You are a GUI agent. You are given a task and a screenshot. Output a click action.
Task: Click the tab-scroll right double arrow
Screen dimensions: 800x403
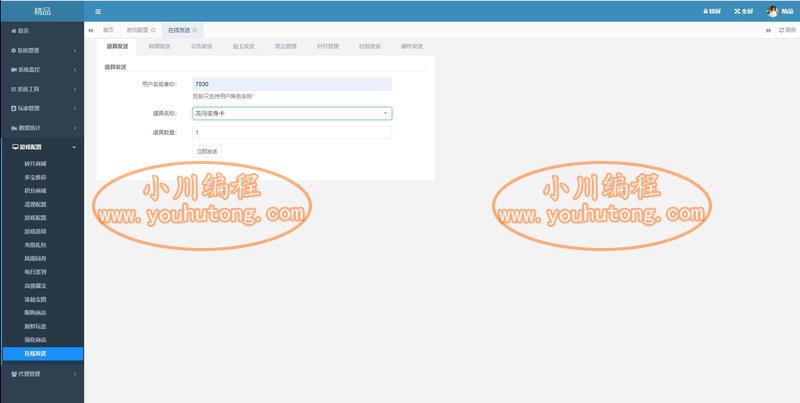point(768,31)
